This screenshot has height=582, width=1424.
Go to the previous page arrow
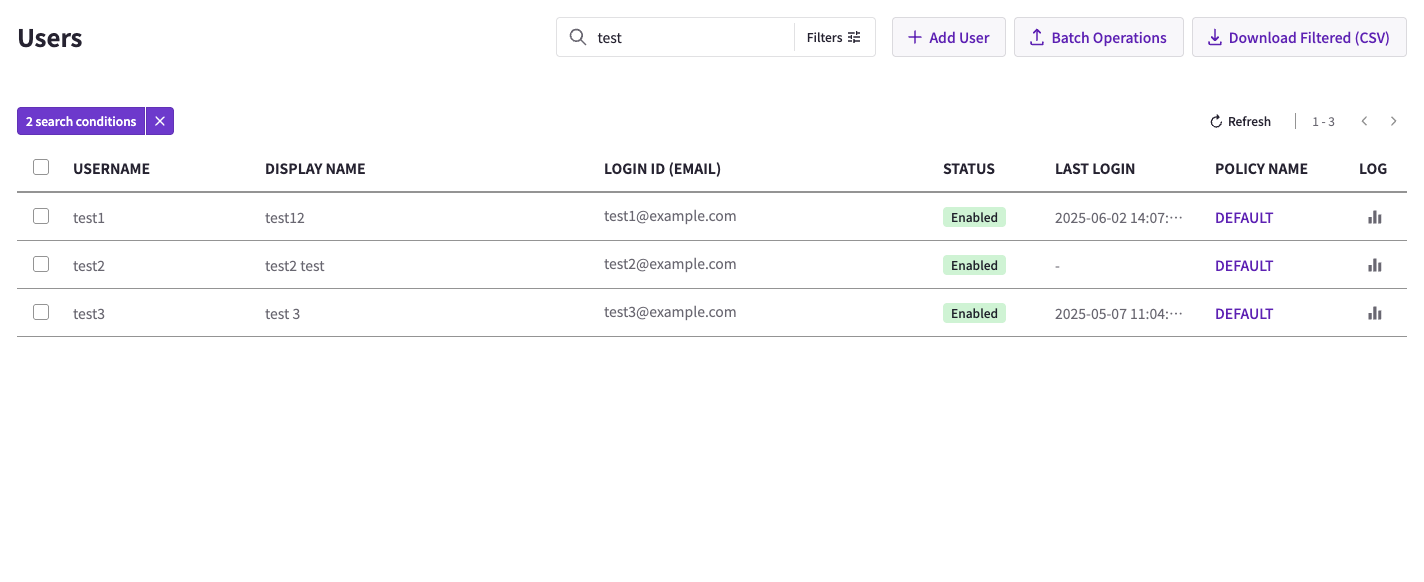click(1364, 121)
